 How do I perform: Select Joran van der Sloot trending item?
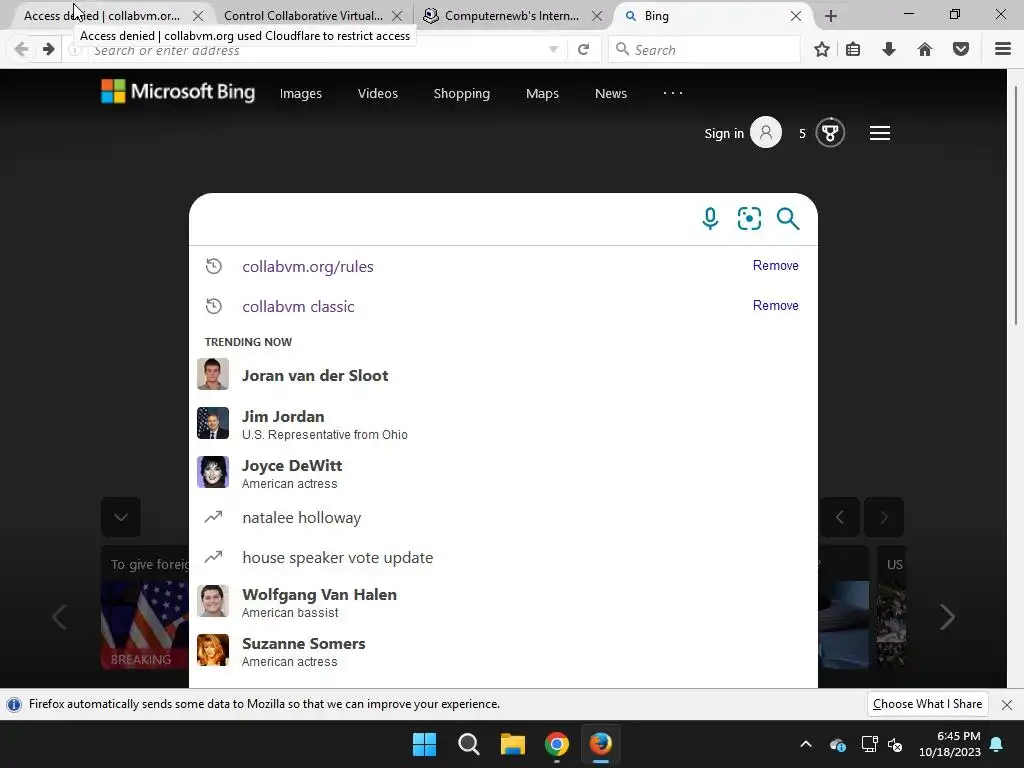503,376
